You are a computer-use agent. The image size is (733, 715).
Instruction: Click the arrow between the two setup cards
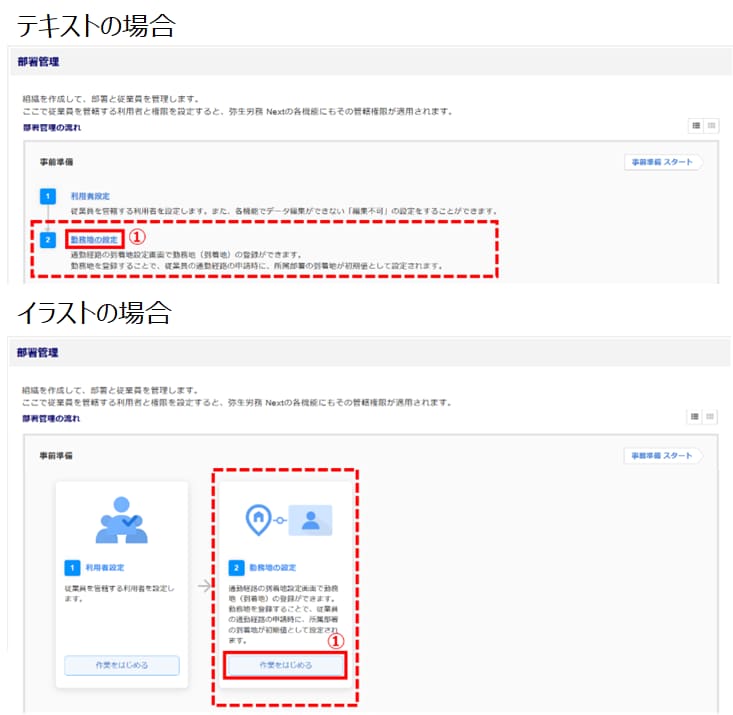coord(204,586)
